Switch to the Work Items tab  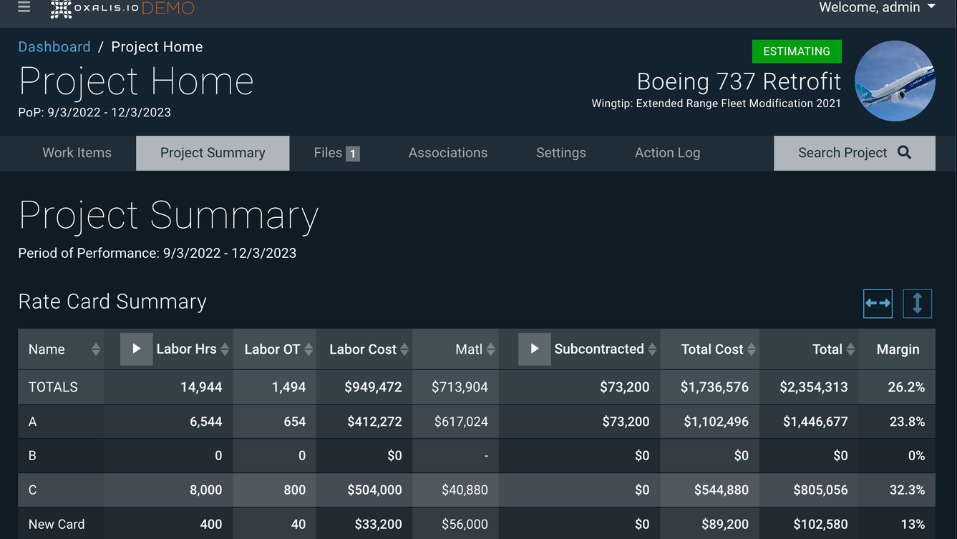(x=77, y=153)
